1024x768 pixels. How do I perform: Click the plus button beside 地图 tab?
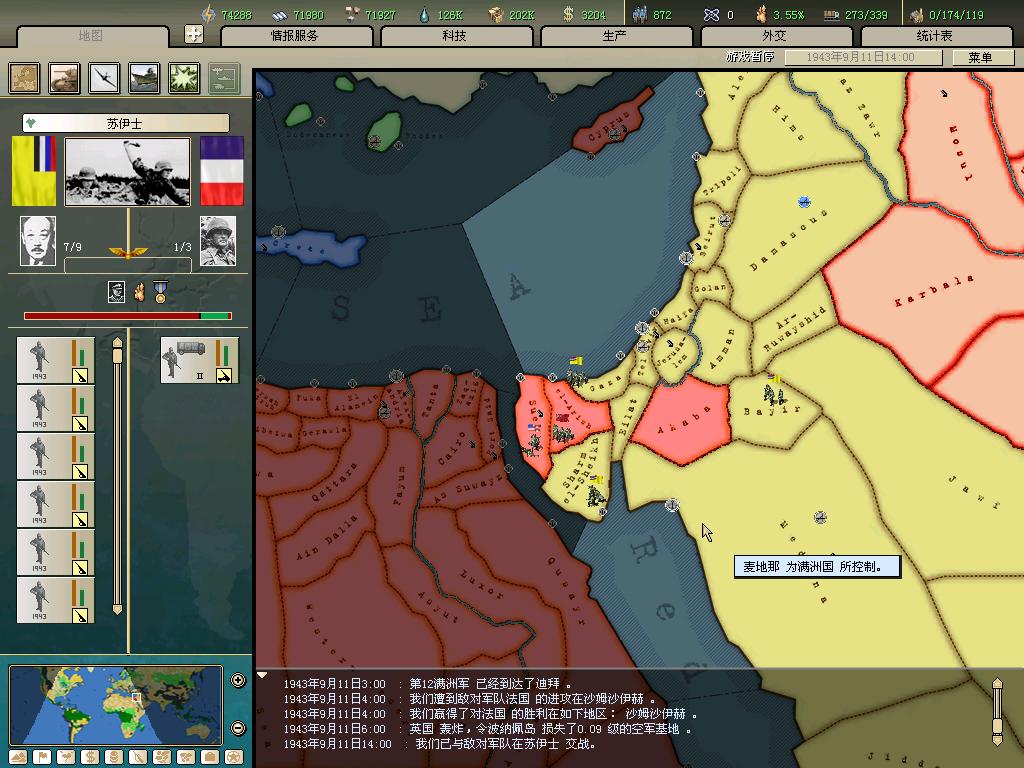coord(193,34)
